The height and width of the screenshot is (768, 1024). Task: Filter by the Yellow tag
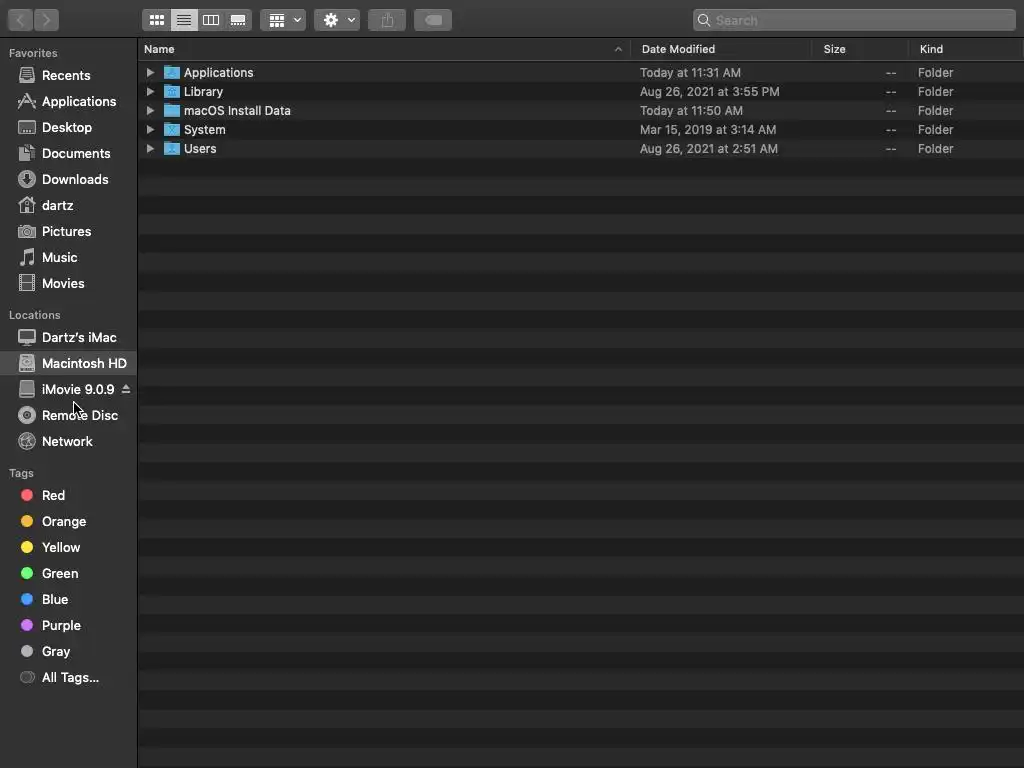tap(68, 547)
